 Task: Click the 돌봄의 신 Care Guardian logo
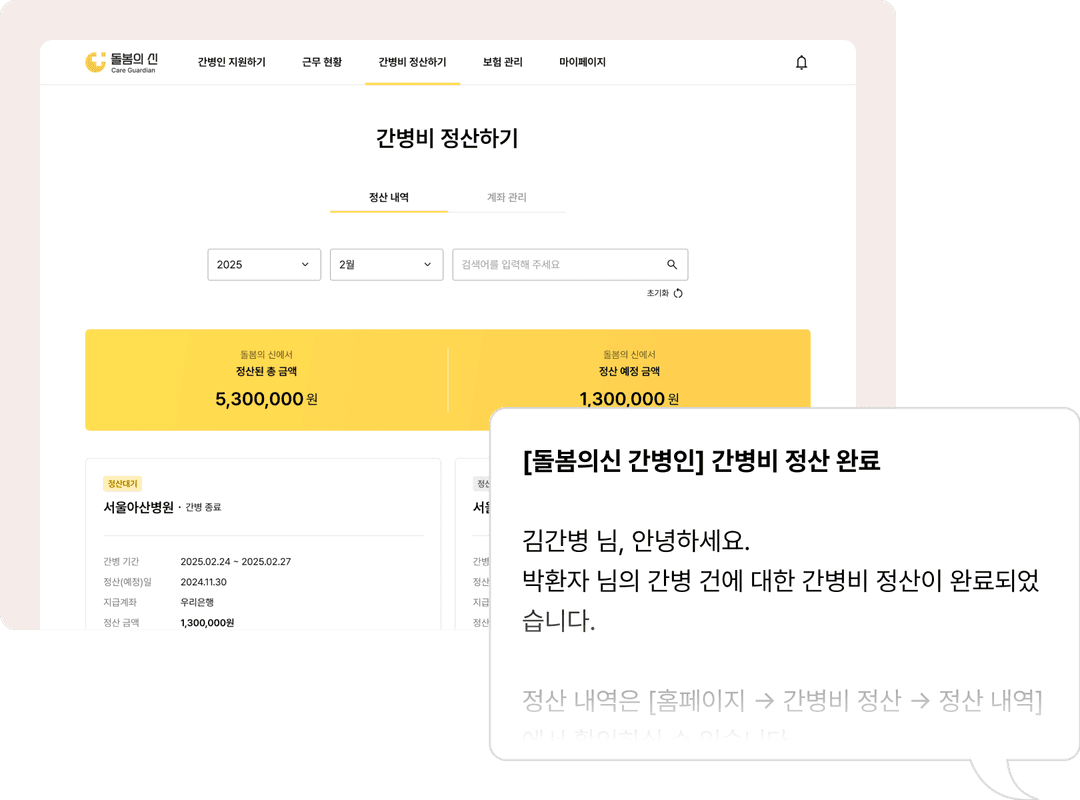tap(121, 62)
